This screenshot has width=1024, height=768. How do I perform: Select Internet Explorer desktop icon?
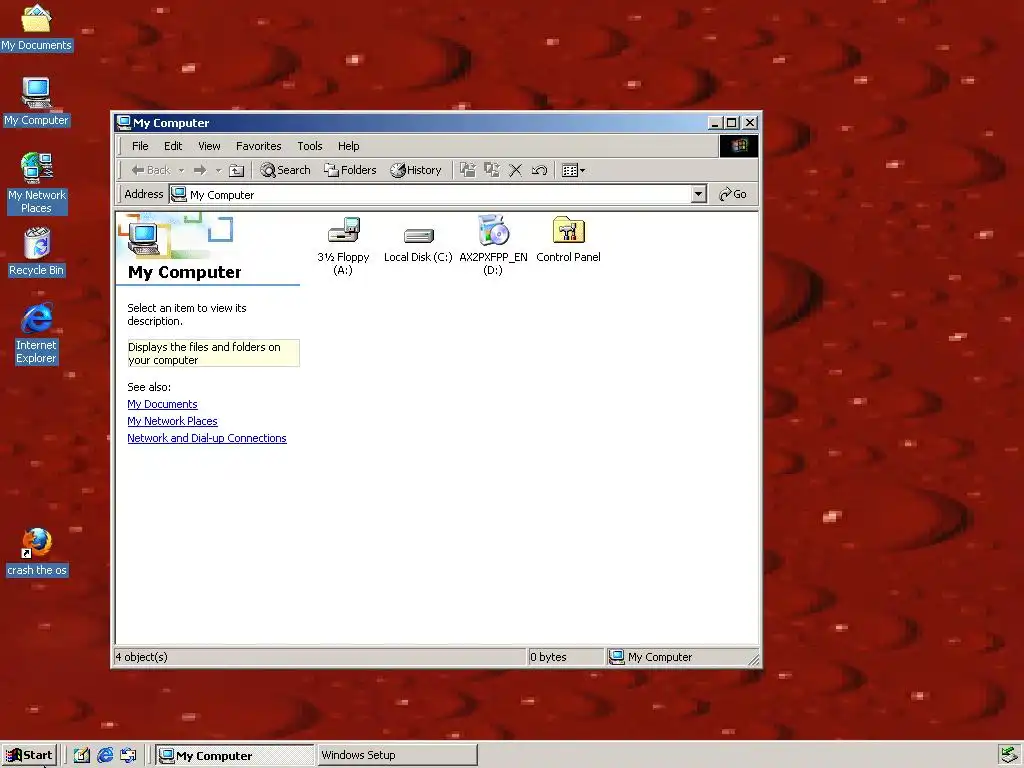pyautogui.click(x=37, y=333)
